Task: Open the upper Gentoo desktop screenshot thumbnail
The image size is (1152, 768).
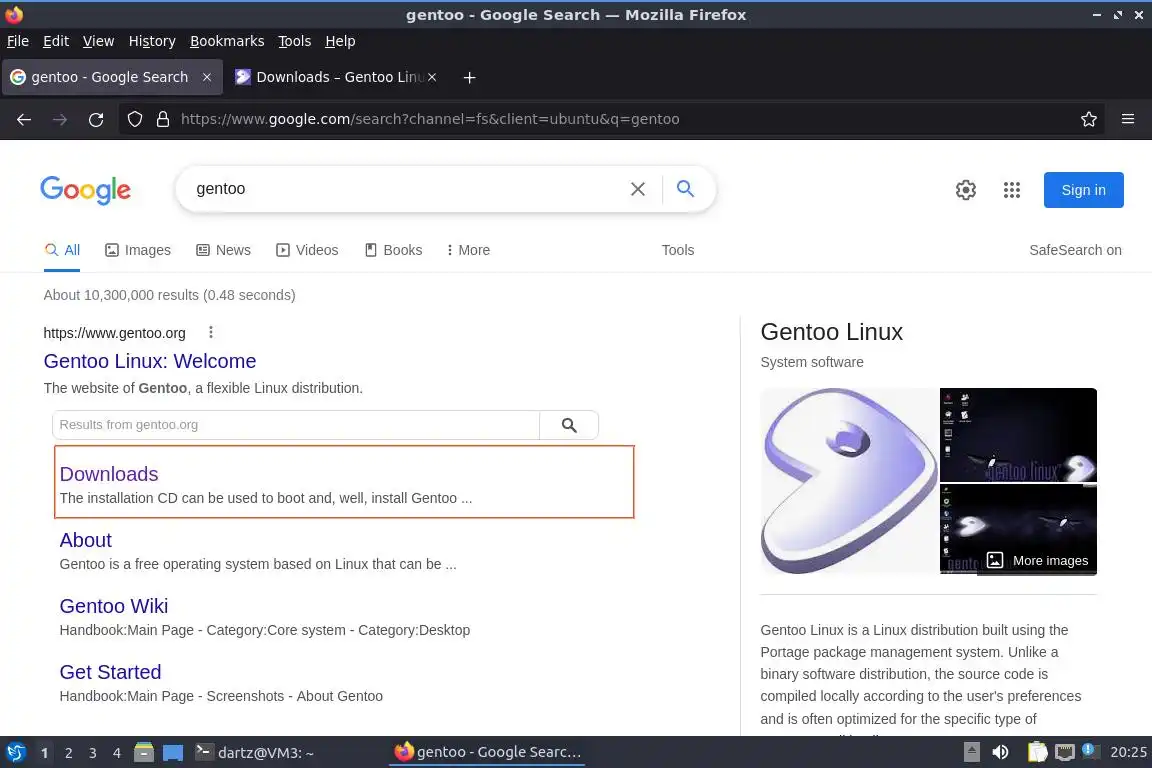Action: tap(1018, 434)
